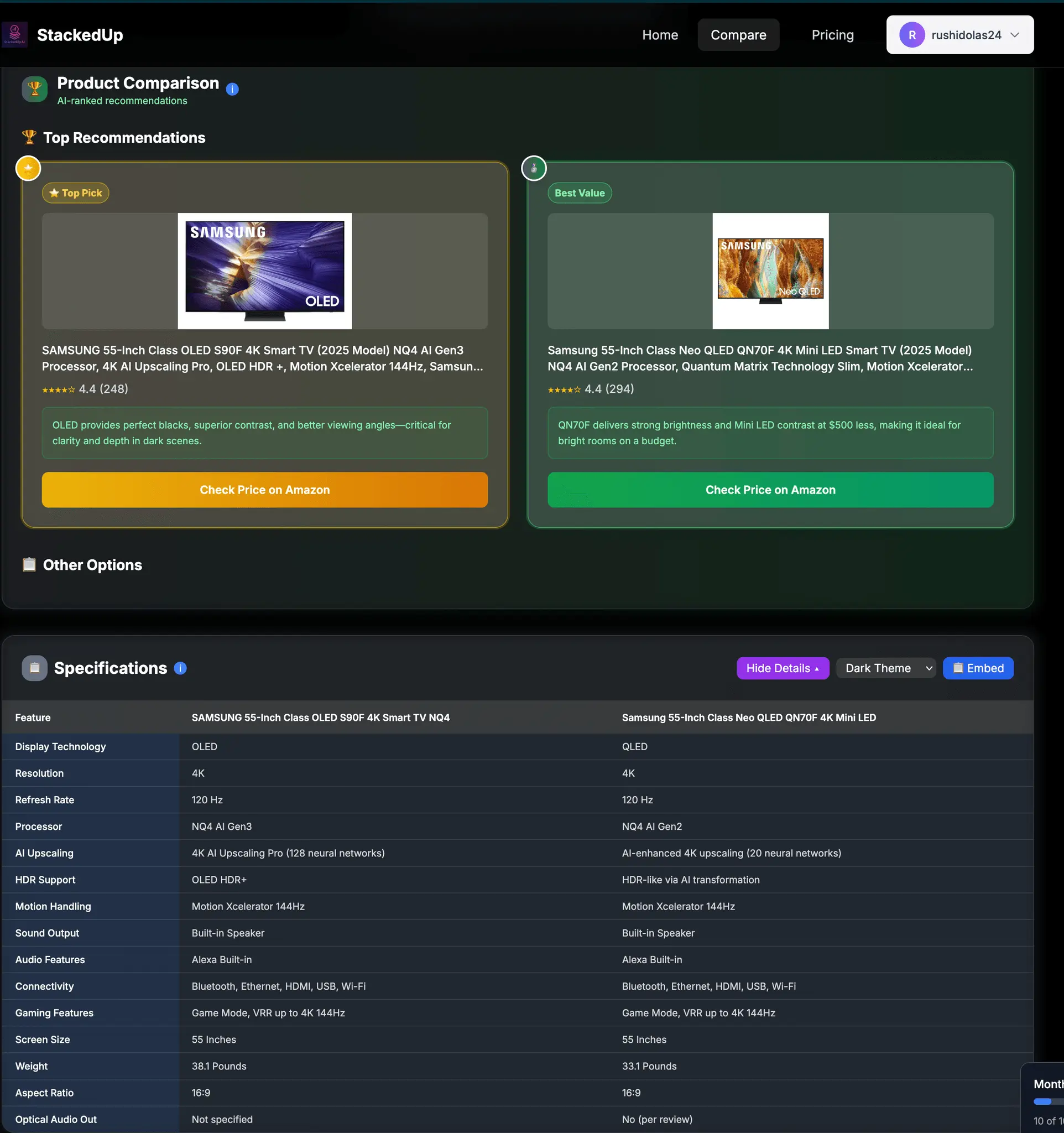Image resolution: width=1064 pixels, height=1133 pixels.
Task: Click the 38.1 Pounds cell
Action: [x=219, y=1066]
